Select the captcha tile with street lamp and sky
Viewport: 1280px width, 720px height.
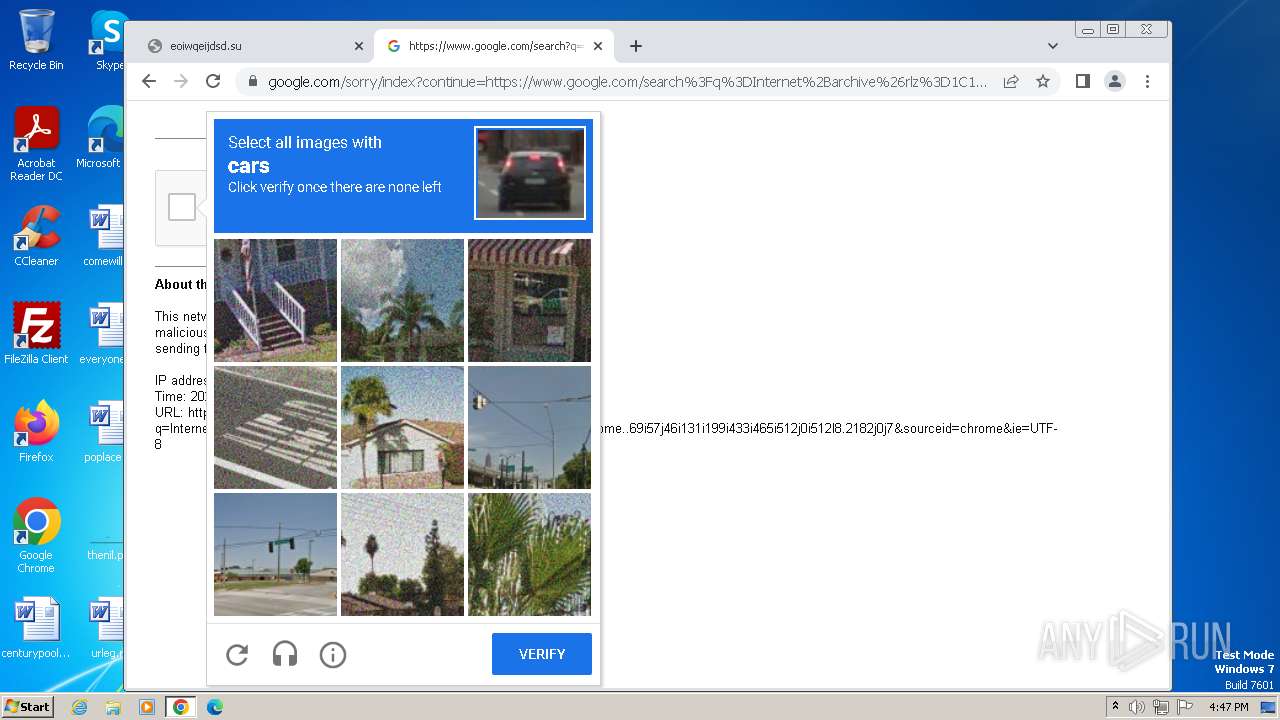[x=529, y=427]
